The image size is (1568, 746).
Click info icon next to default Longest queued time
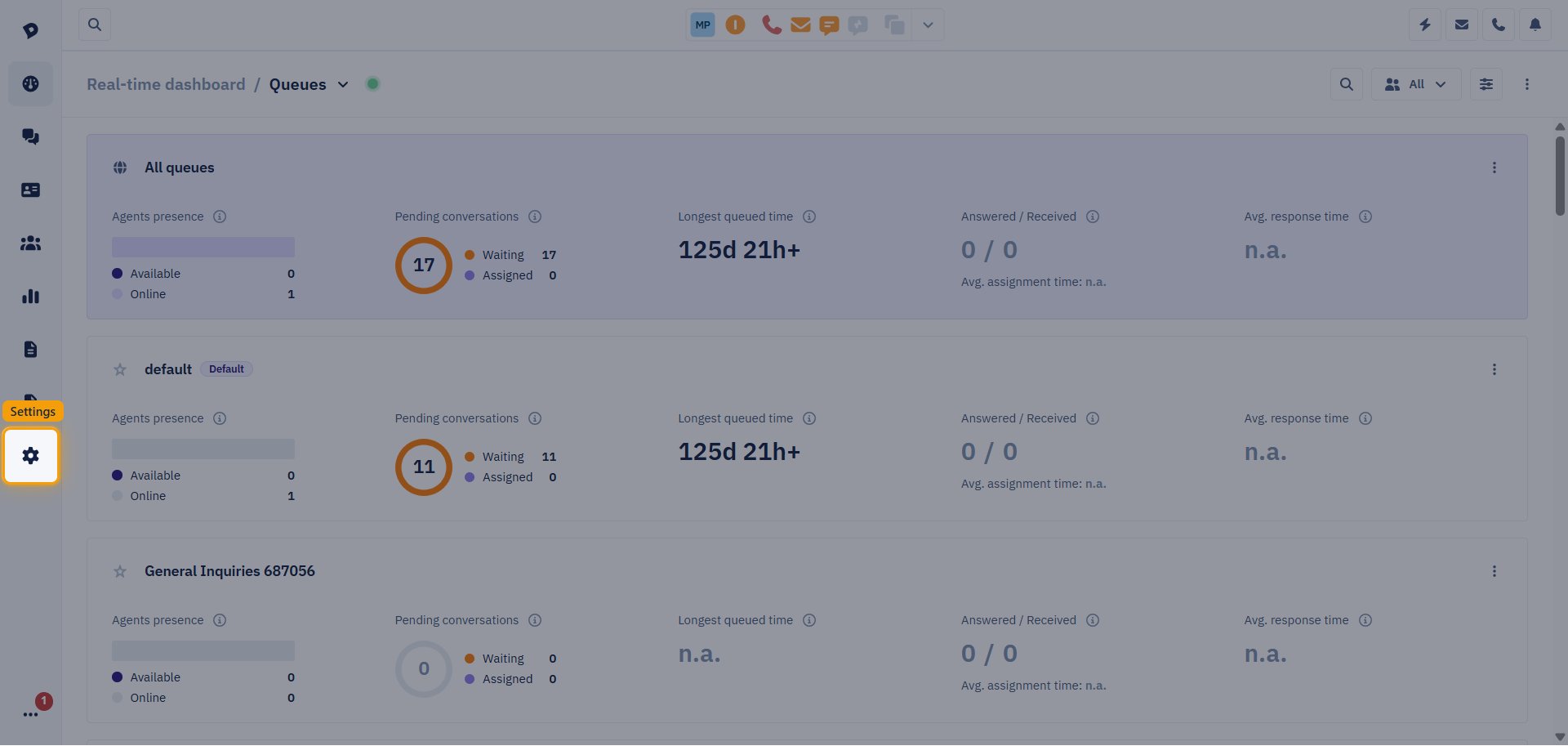point(809,418)
